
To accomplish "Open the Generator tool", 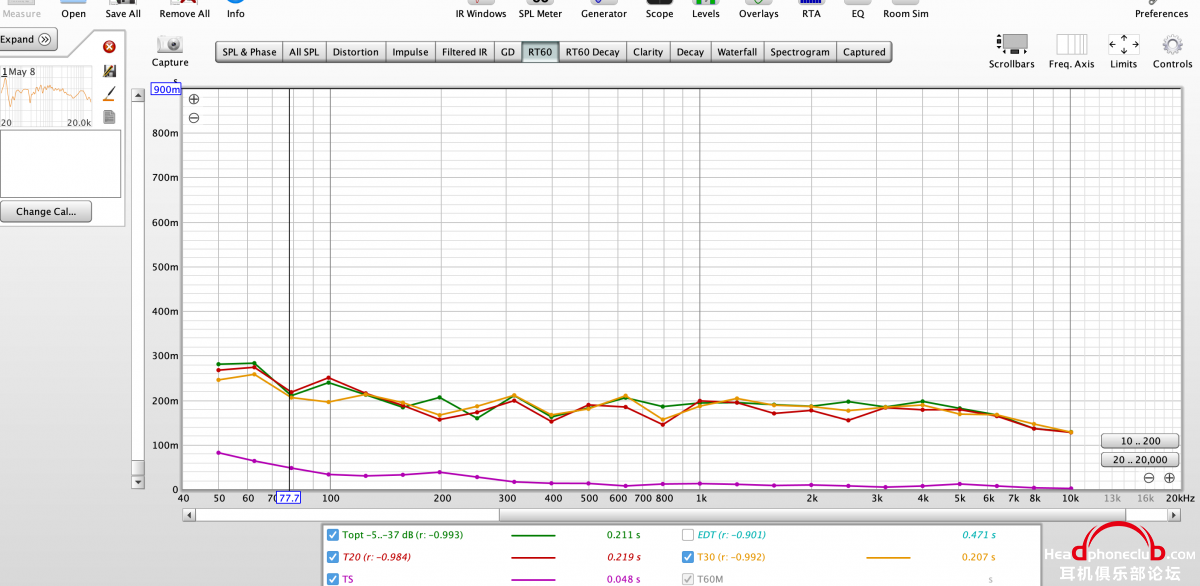I will click(604, 10).
